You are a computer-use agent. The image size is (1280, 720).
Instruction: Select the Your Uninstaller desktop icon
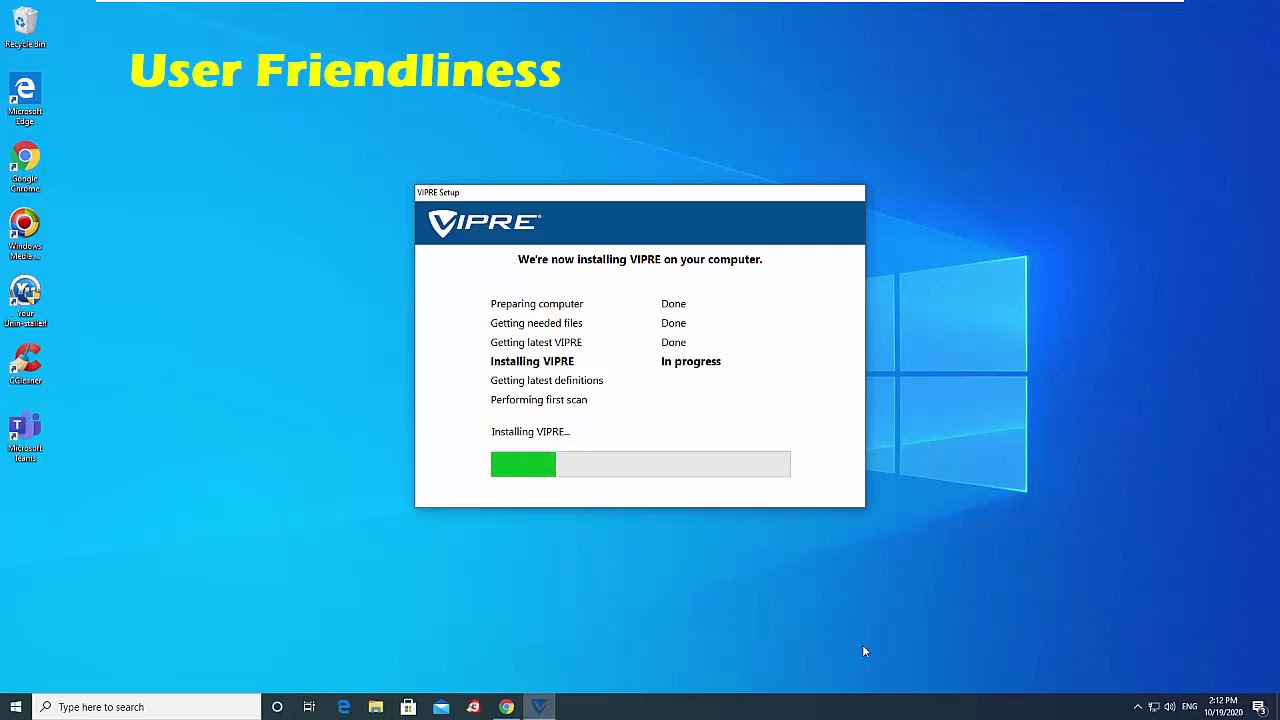point(25,303)
